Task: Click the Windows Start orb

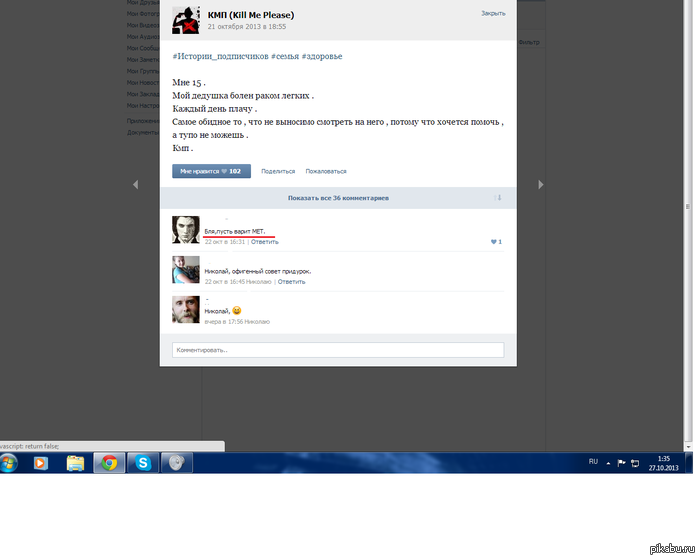Action: tap(8, 463)
